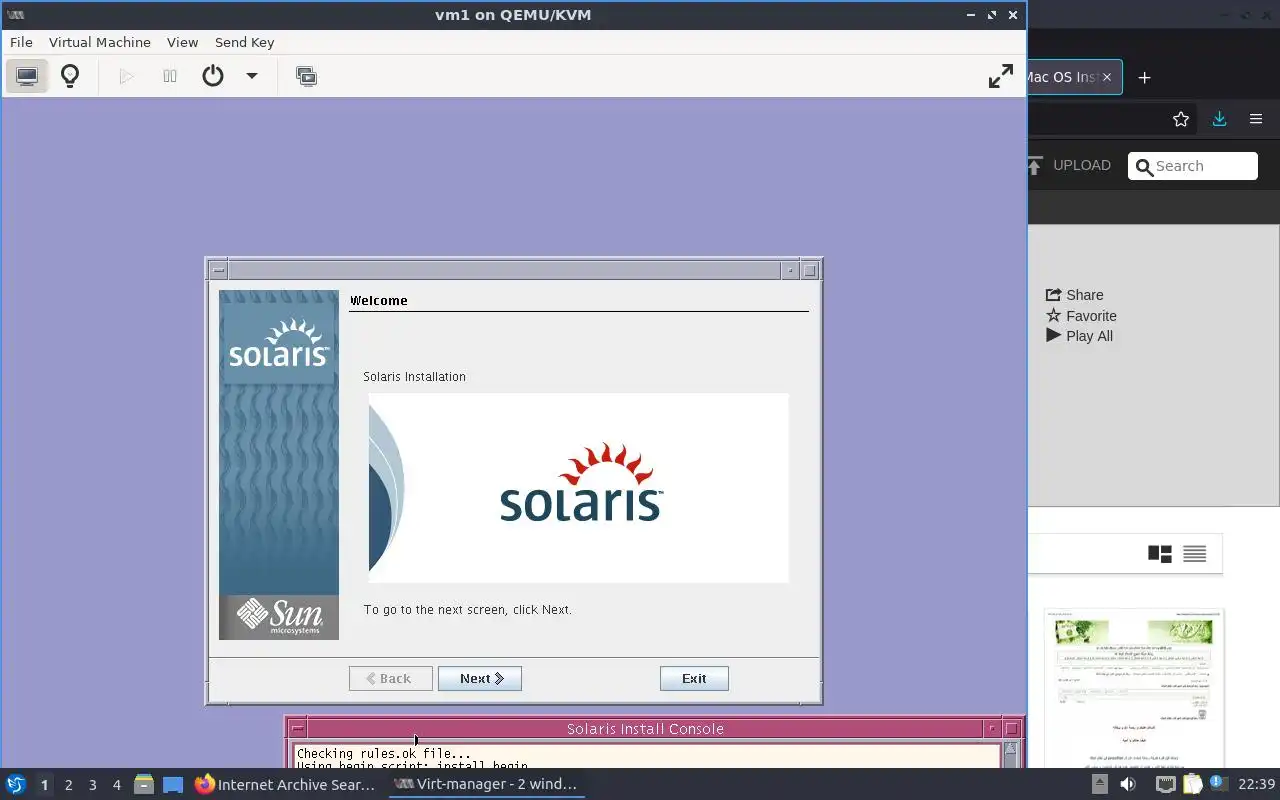
Task: Open Solaris Install Console window menu
Action: (297, 729)
